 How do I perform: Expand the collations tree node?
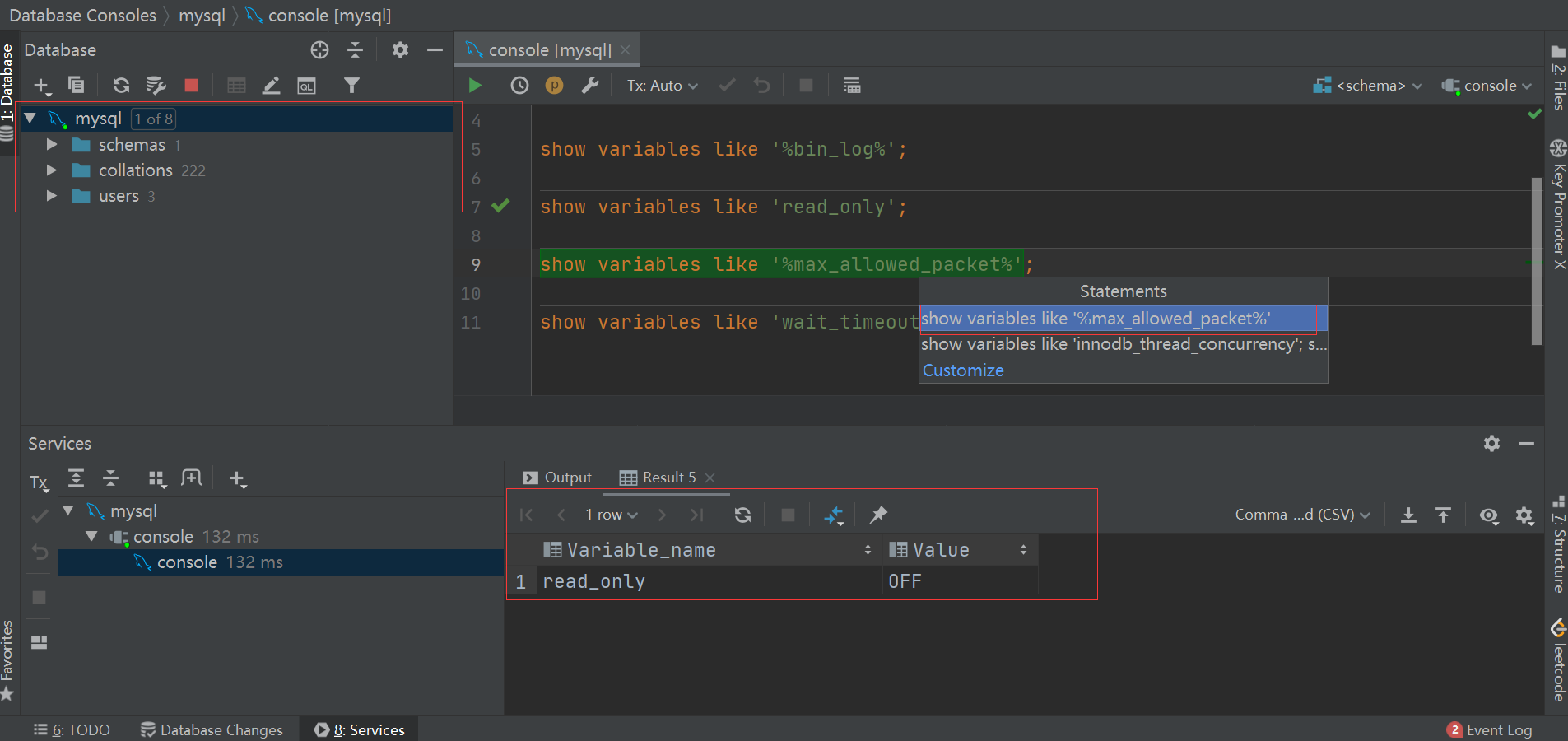(x=51, y=170)
